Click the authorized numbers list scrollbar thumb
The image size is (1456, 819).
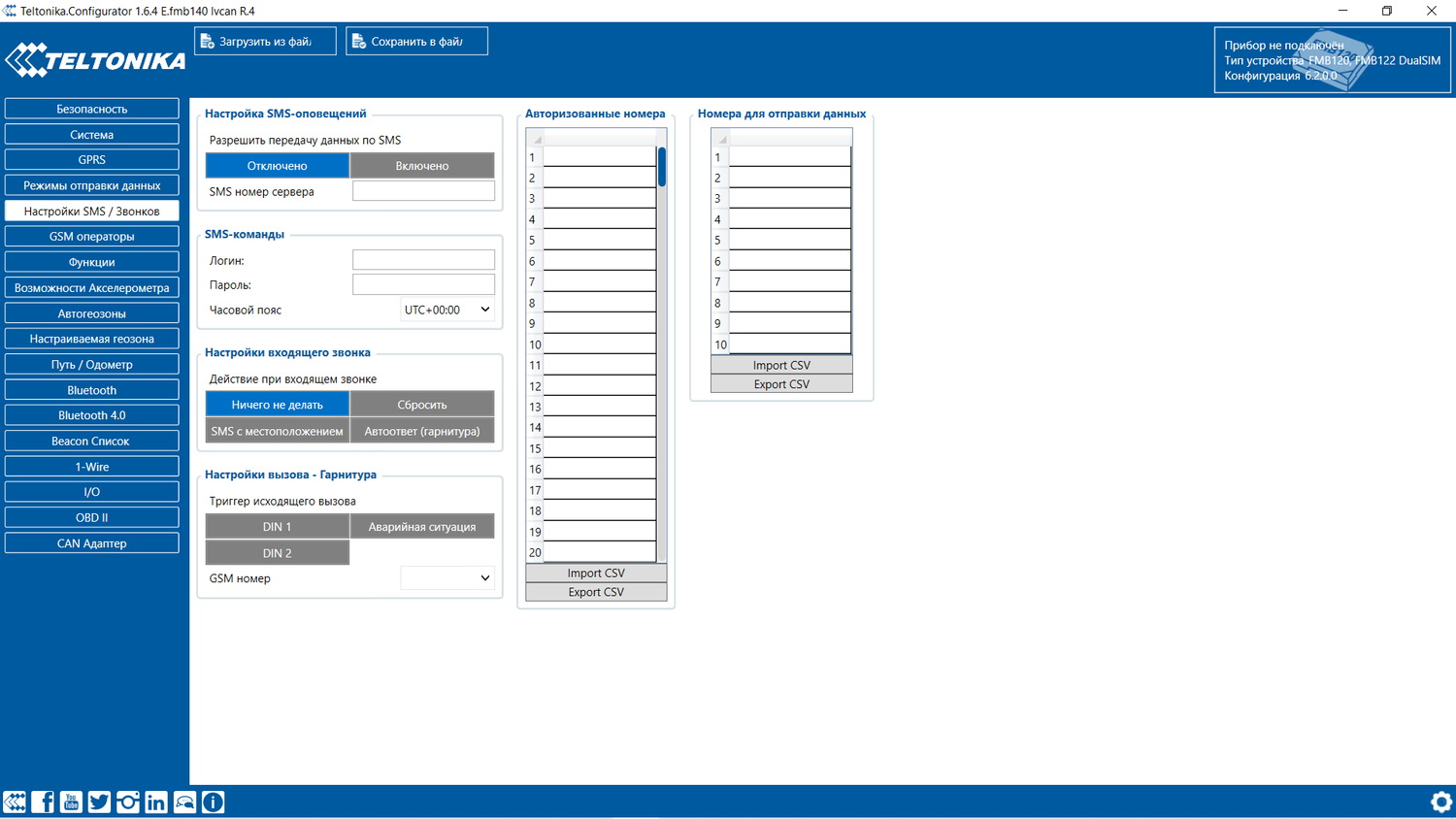[x=662, y=167]
